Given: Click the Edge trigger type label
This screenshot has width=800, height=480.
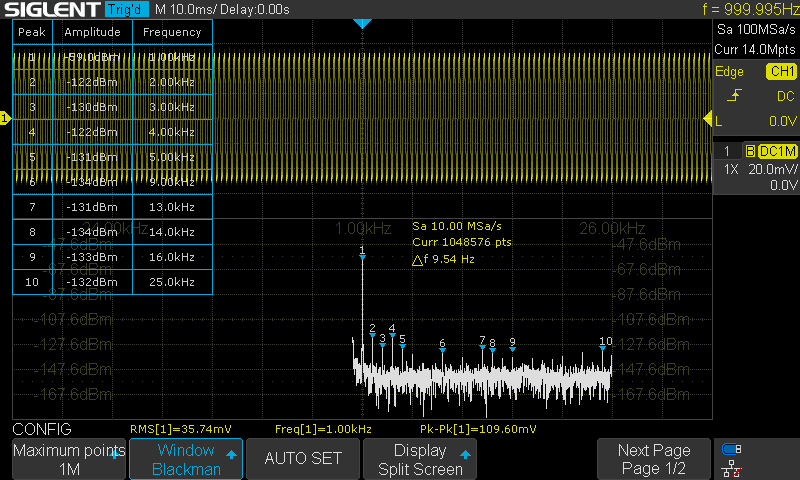Looking at the screenshot, I should click(729, 71).
